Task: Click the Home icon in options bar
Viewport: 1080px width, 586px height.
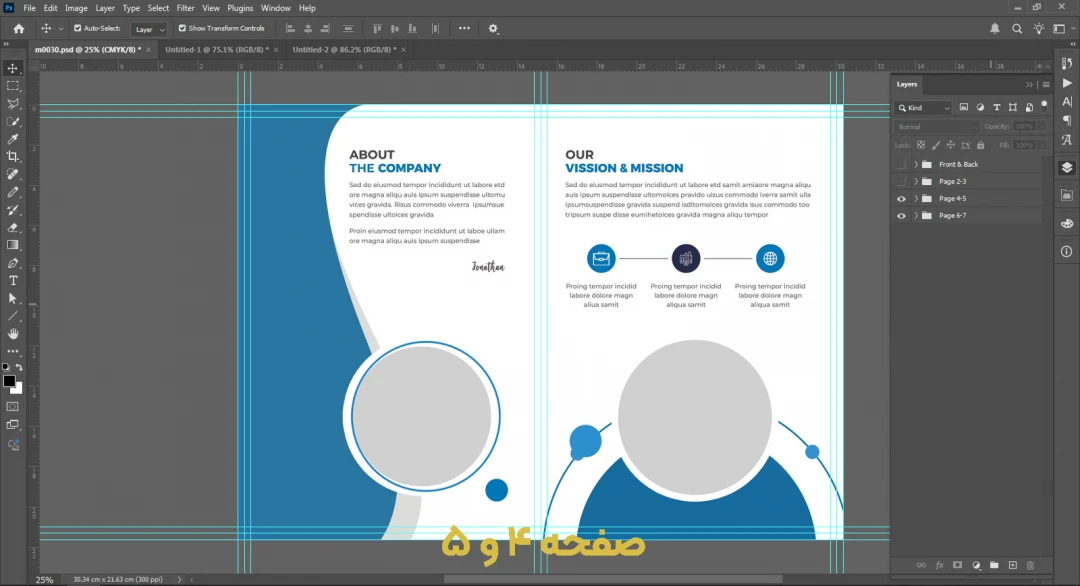Action: coord(18,29)
